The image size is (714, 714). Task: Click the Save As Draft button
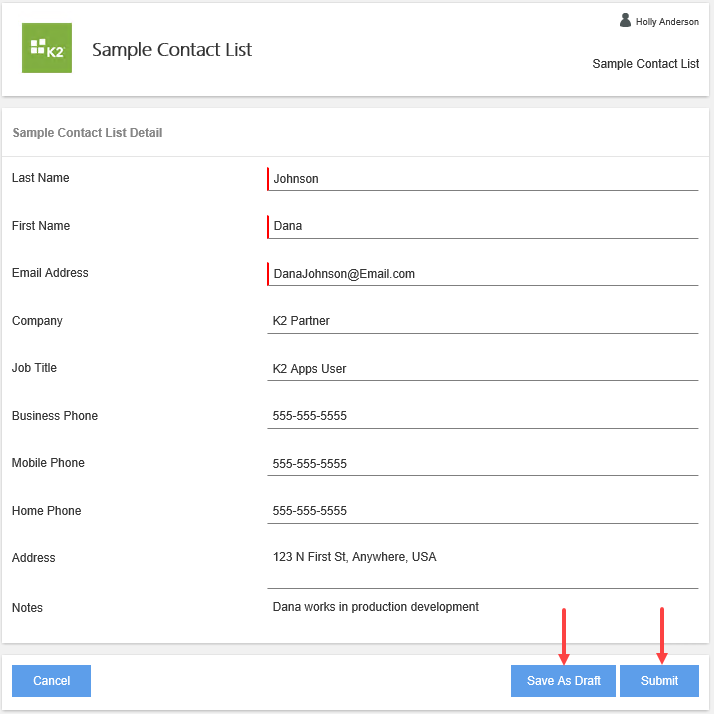[x=564, y=681]
